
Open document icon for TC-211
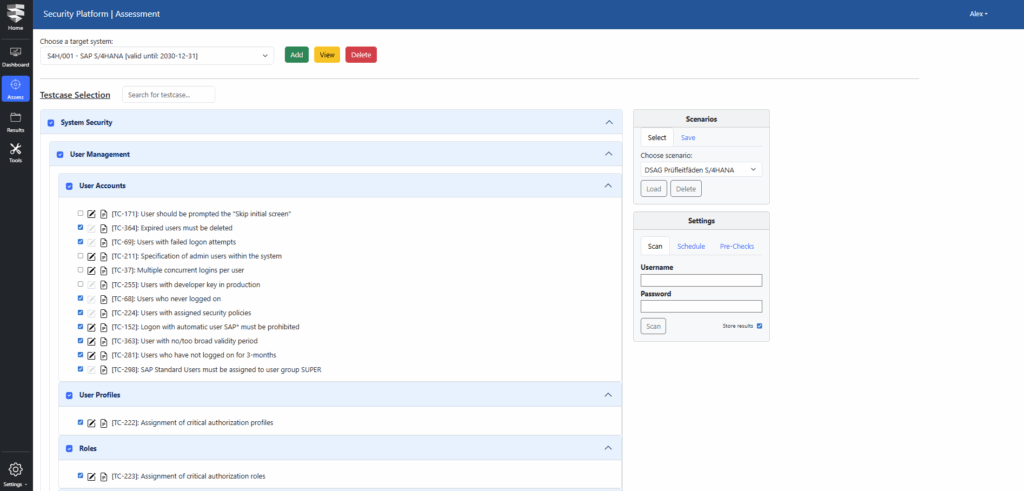[103, 256]
